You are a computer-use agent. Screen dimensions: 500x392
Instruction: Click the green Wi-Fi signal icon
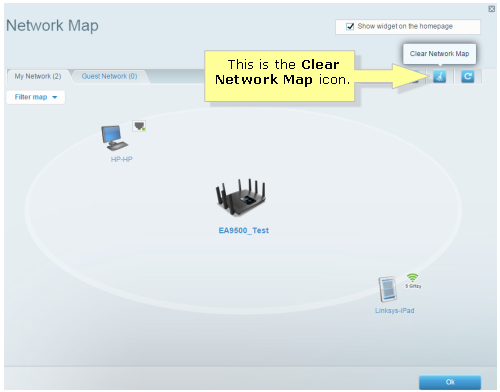pyautogui.click(x=412, y=278)
